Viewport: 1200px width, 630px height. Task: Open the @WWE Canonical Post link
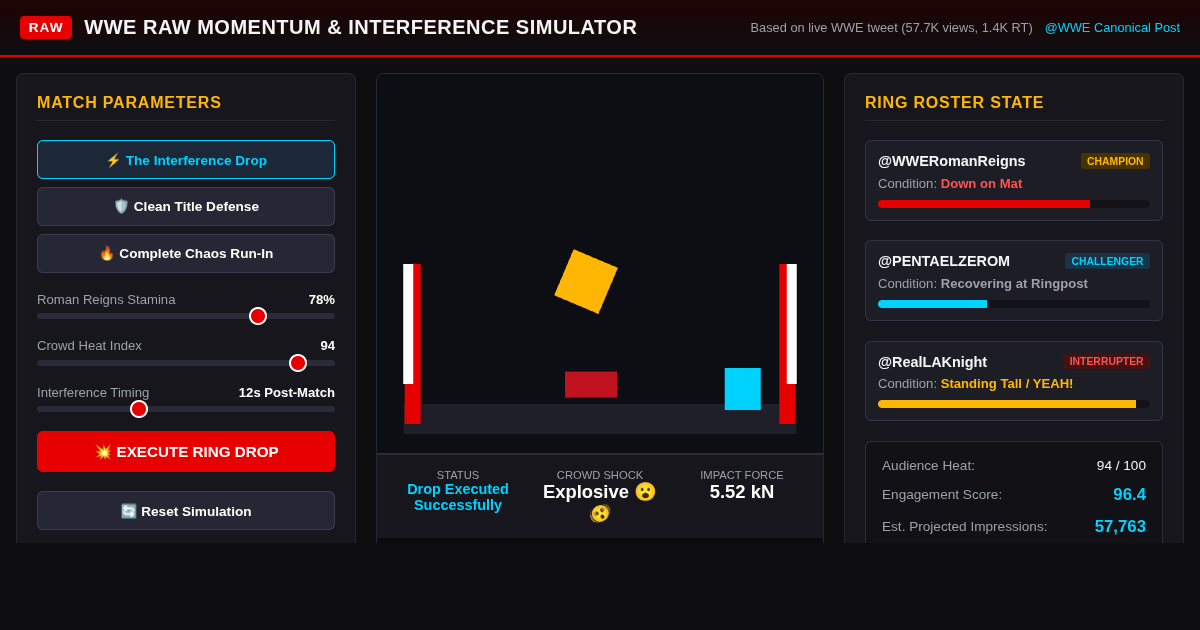1112,28
